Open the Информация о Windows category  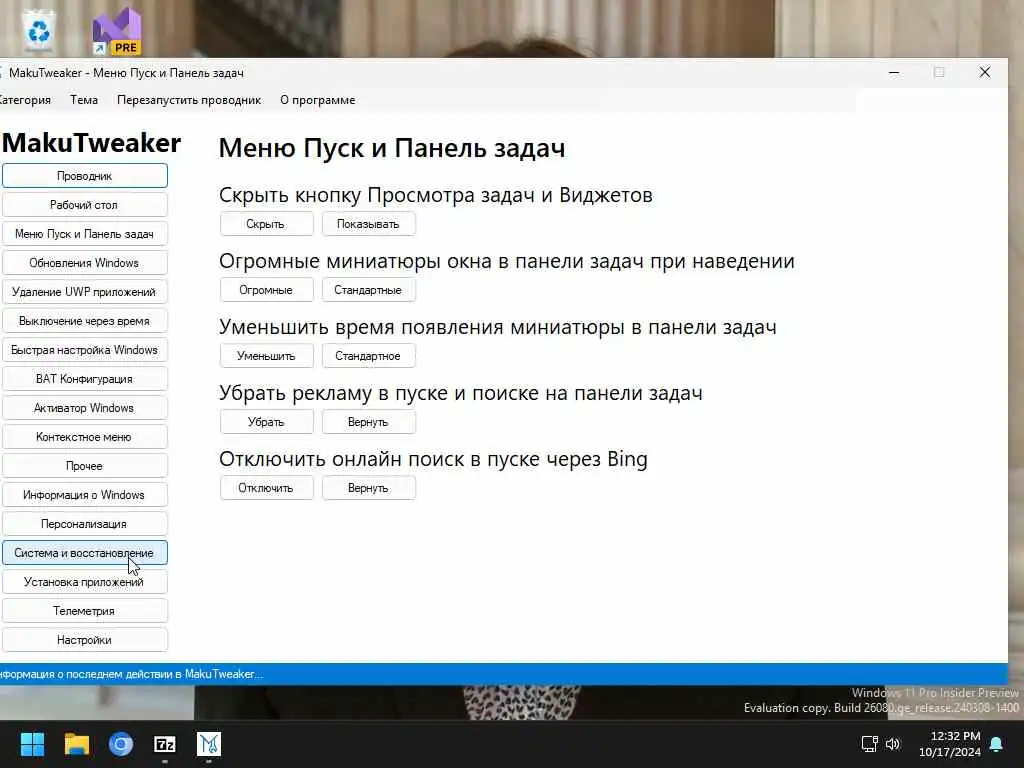tap(85, 495)
